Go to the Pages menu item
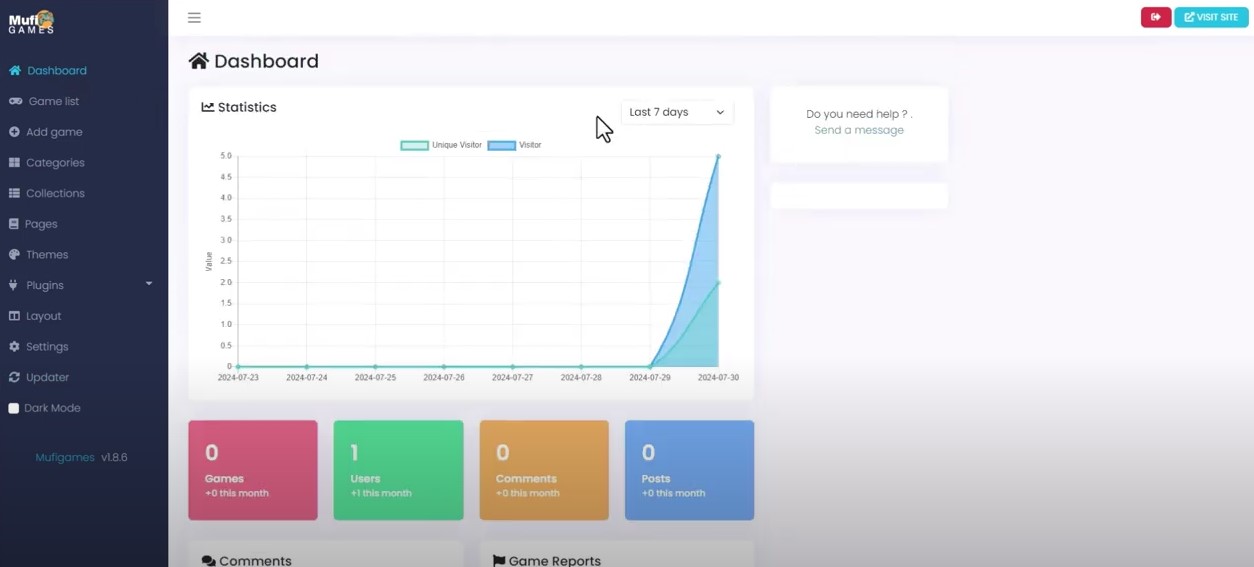Image resolution: width=1254 pixels, height=567 pixels. (41, 224)
